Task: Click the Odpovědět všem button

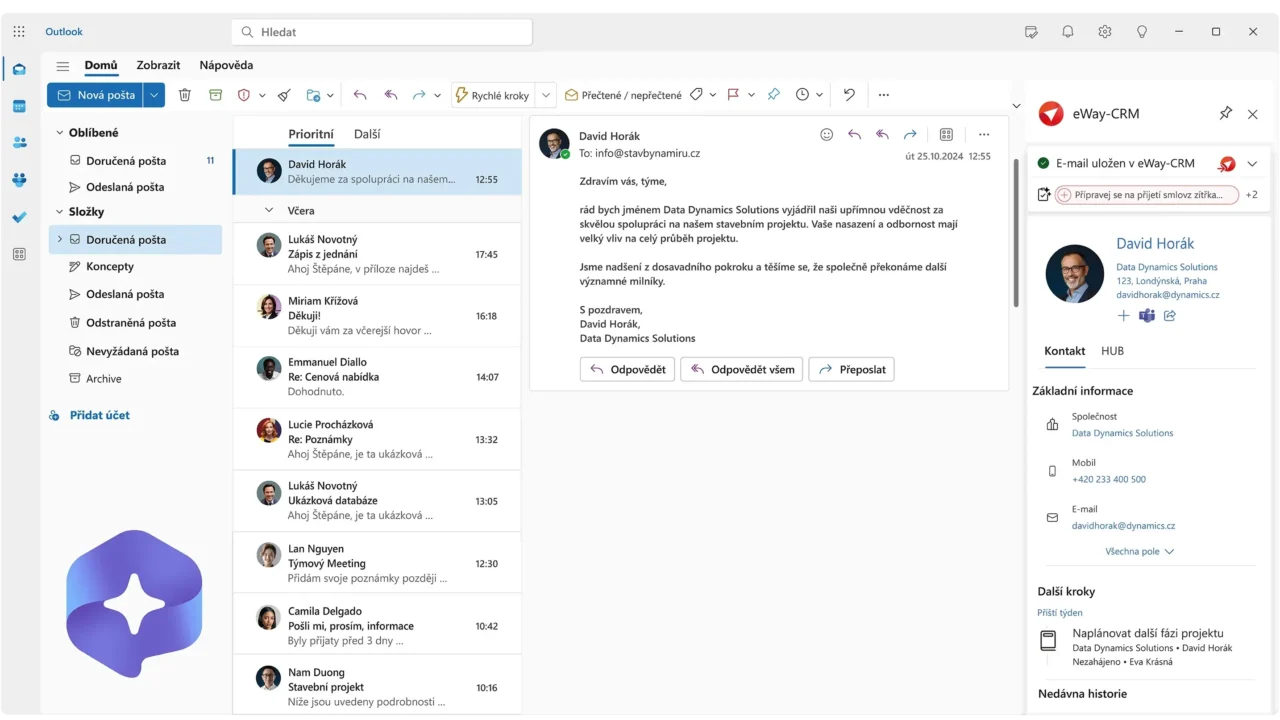Action: coord(742,369)
